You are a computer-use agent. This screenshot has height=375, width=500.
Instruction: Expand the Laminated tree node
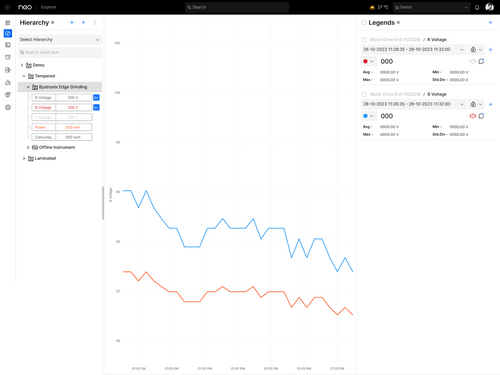tap(24, 158)
